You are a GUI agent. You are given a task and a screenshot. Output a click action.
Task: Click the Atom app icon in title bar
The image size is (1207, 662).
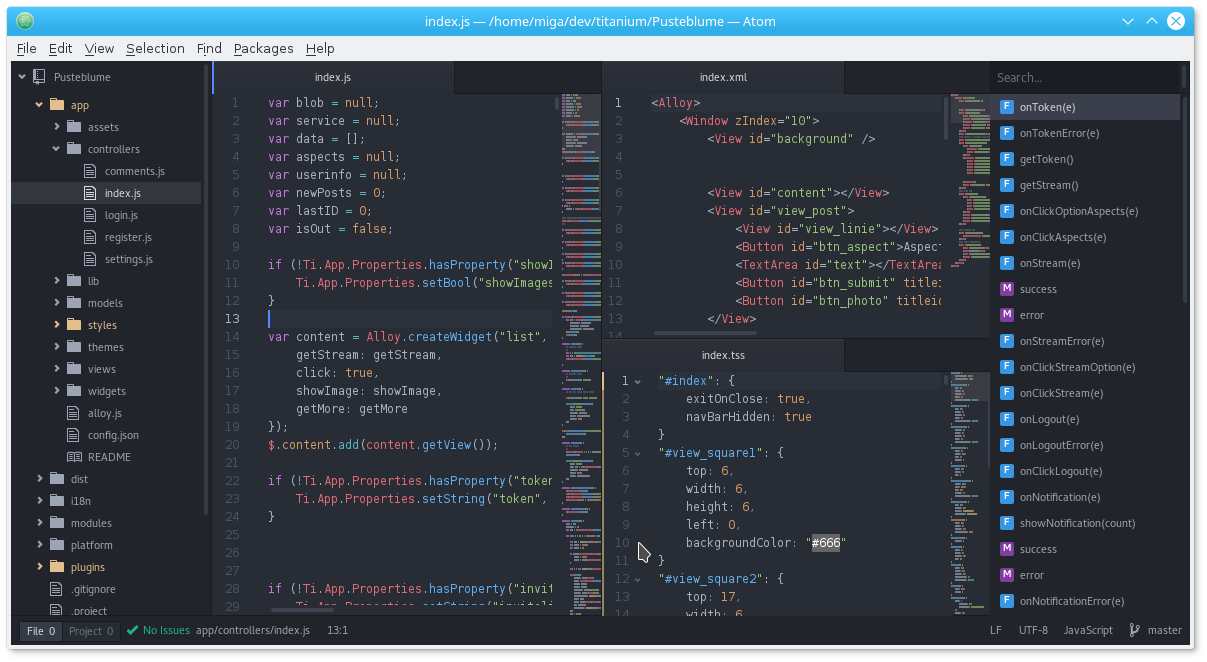[25, 21]
